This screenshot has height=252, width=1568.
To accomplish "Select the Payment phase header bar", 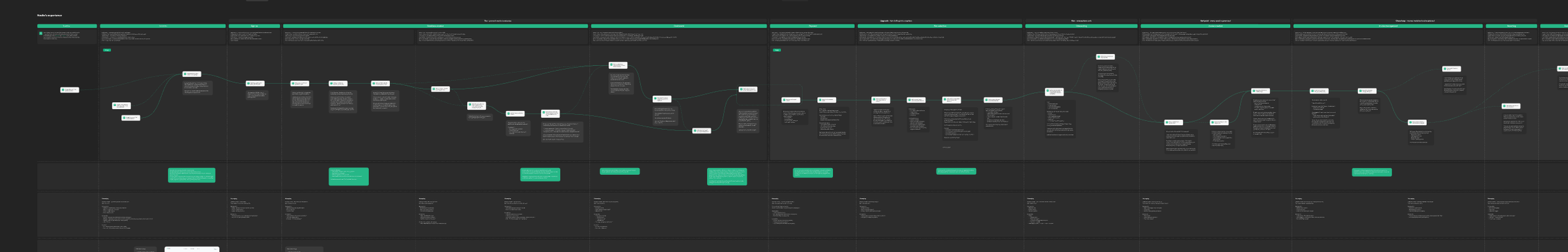I will [812, 26].
